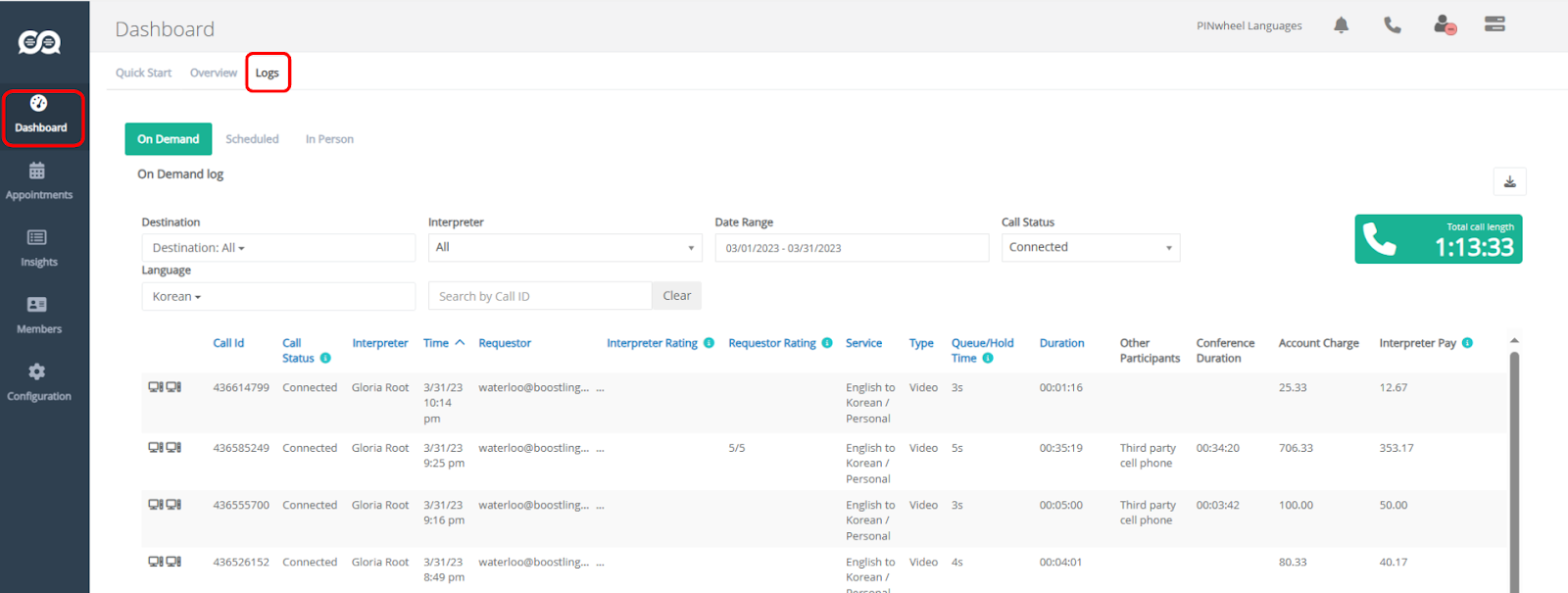
Task: Sort by Service column header
Action: [x=864, y=343]
